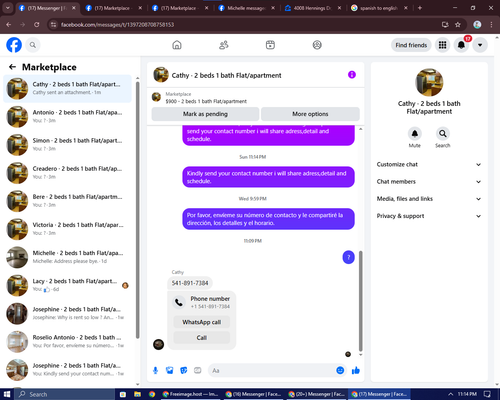Switch to Freeimage.host taskbar window
The image size is (500, 400).
click(190, 394)
